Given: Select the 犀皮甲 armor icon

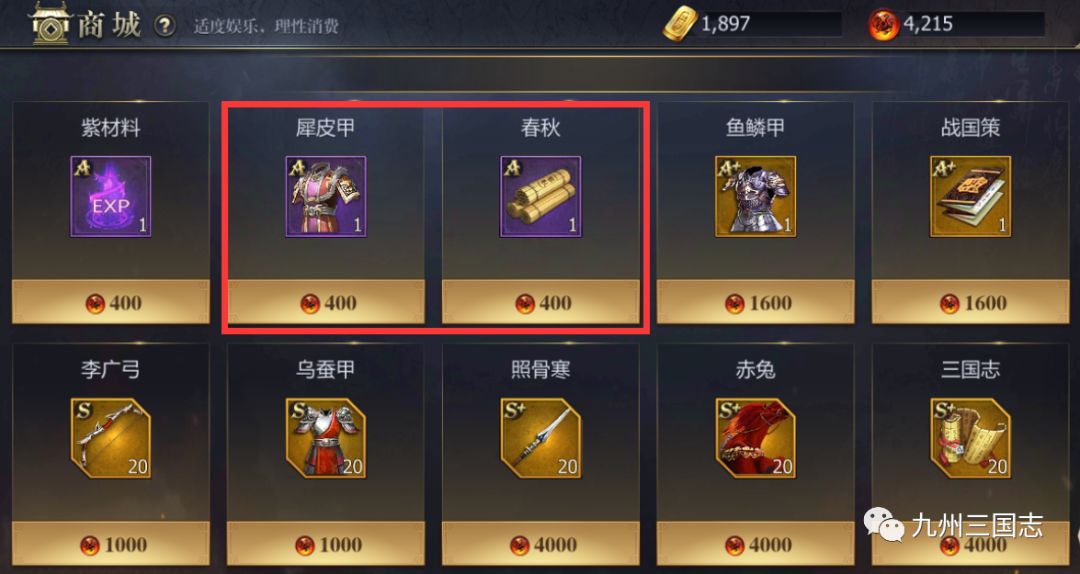Looking at the screenshot, I should [x=326, y=196].
